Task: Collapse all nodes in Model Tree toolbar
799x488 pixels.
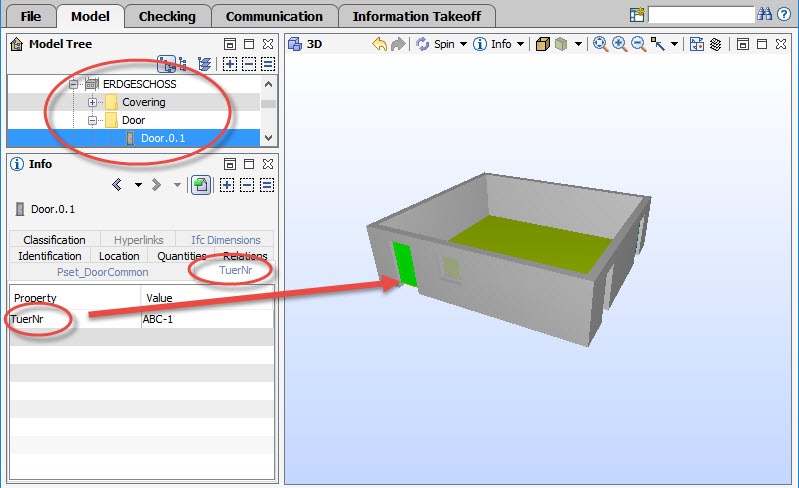Action: [249, 64]
